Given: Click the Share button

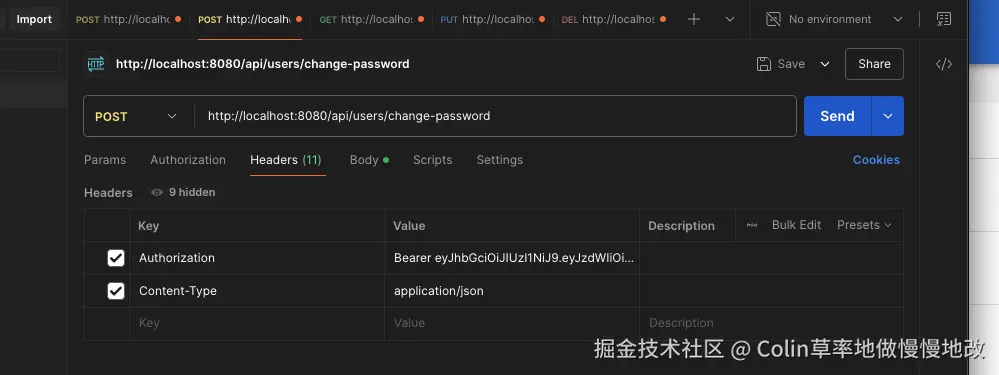Looking at the screenshot, I should [x=874, y=64].
